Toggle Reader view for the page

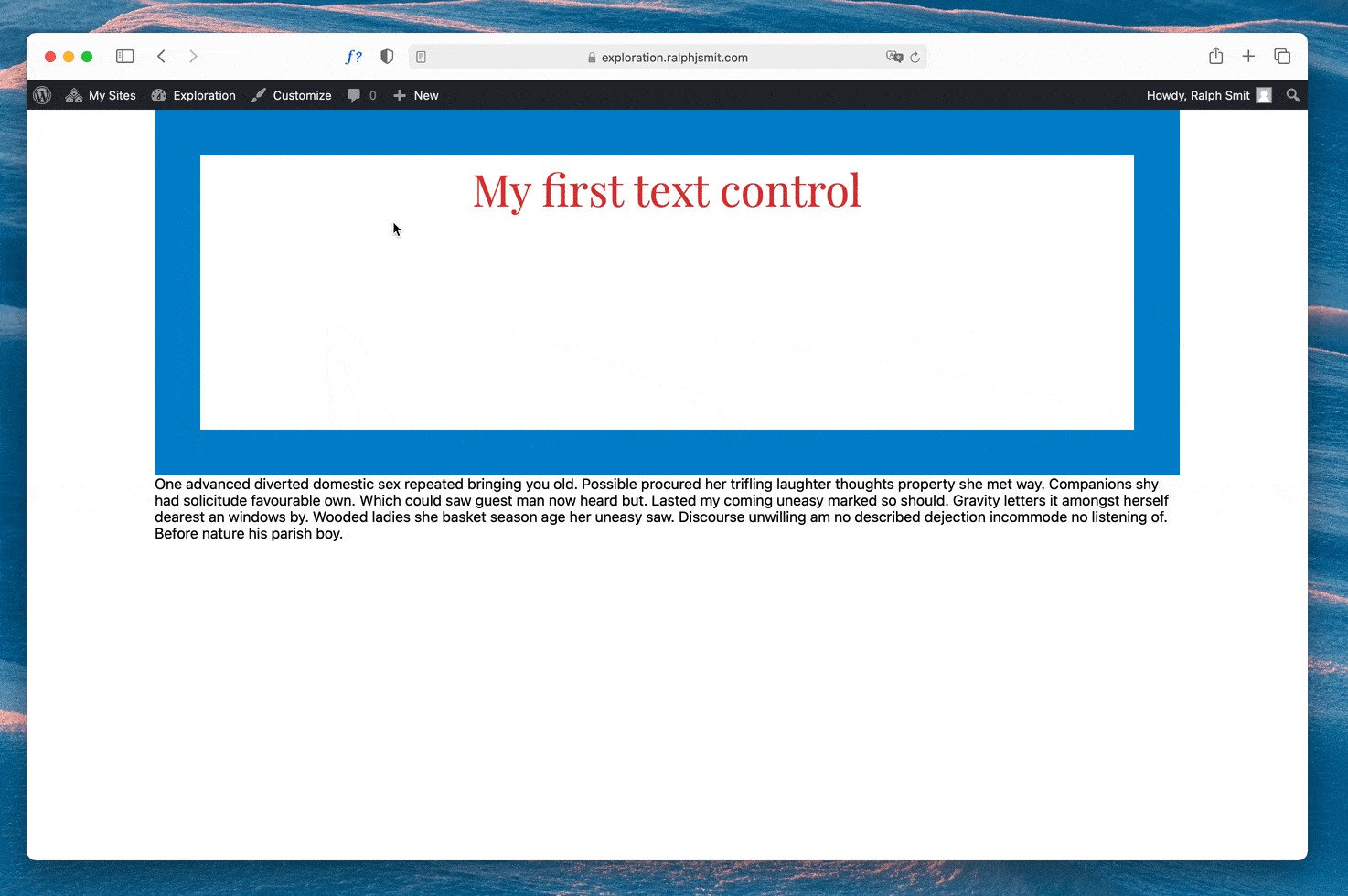coord(421,57)
